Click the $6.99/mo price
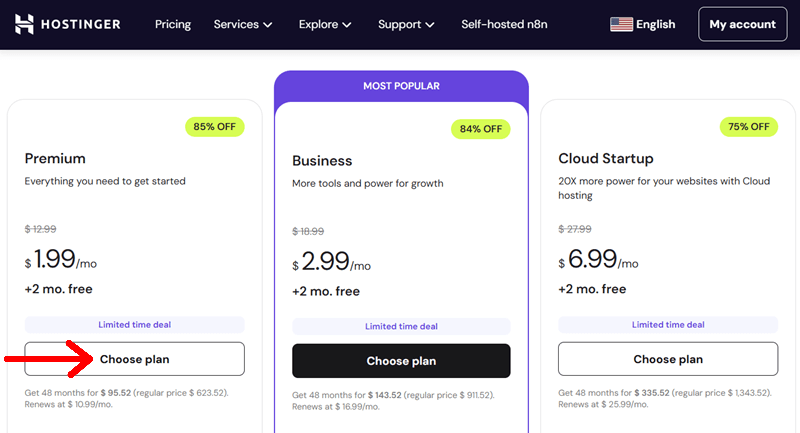 [x=598, y=259]
